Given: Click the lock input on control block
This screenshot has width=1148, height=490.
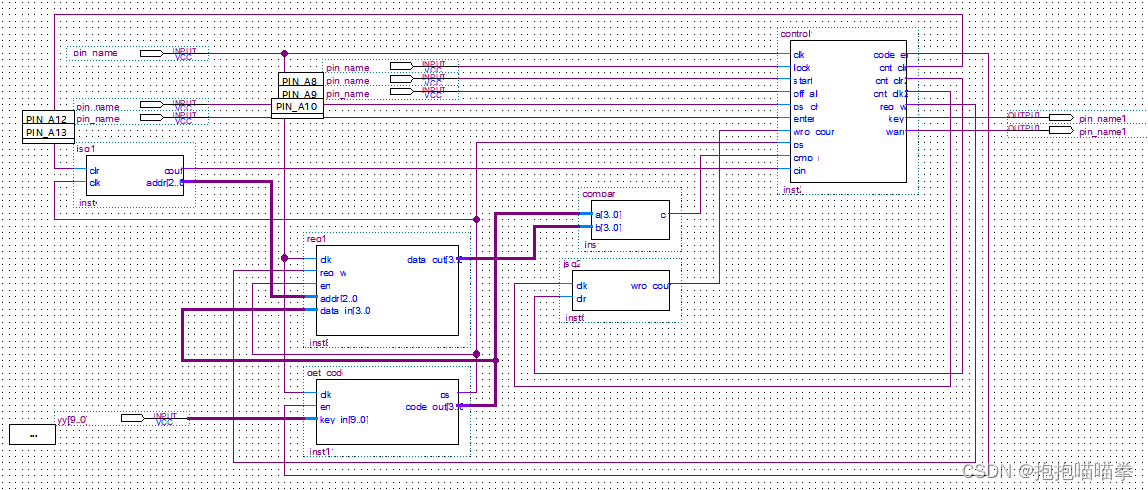Looking at the screenshot, I should tap(802, 67).
